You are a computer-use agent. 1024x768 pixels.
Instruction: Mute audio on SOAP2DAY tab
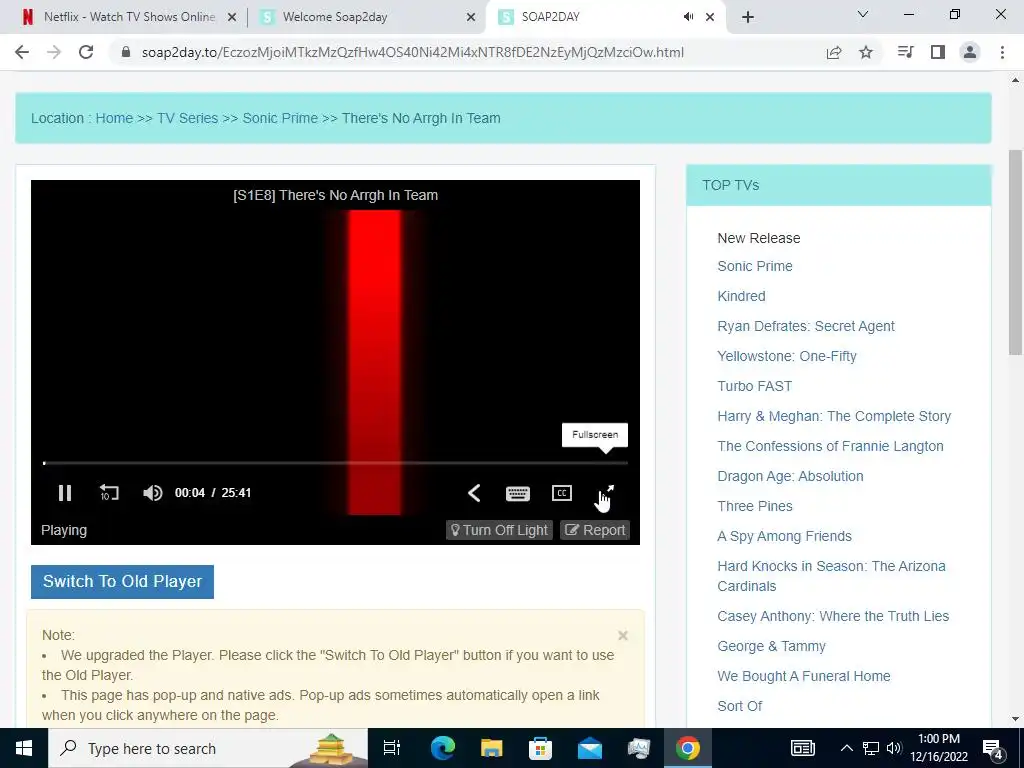tap(688, 17)
